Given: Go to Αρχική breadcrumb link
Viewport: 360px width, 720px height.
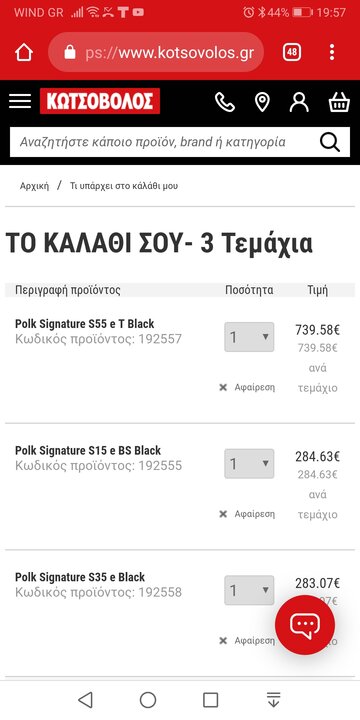Looking at the screenshot, I should (34, 186).
